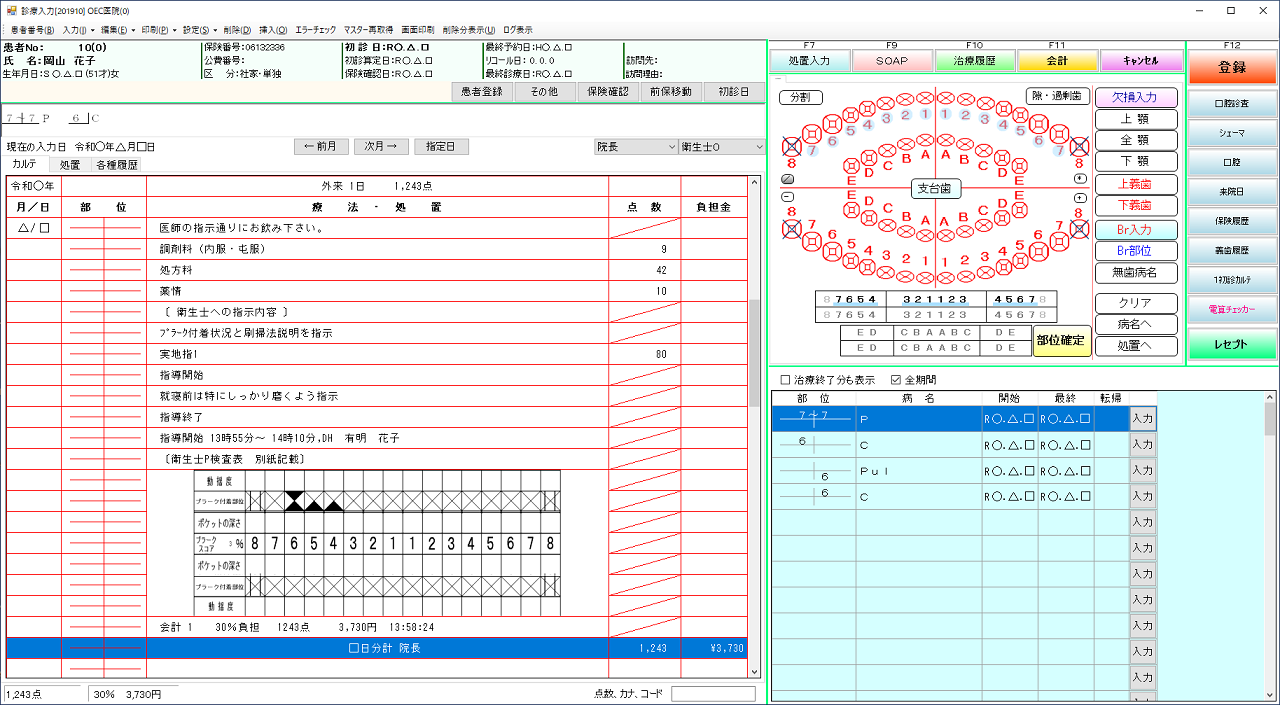Click the slashed-circle icon beside the tooth chart

click(x=788, y=179)
